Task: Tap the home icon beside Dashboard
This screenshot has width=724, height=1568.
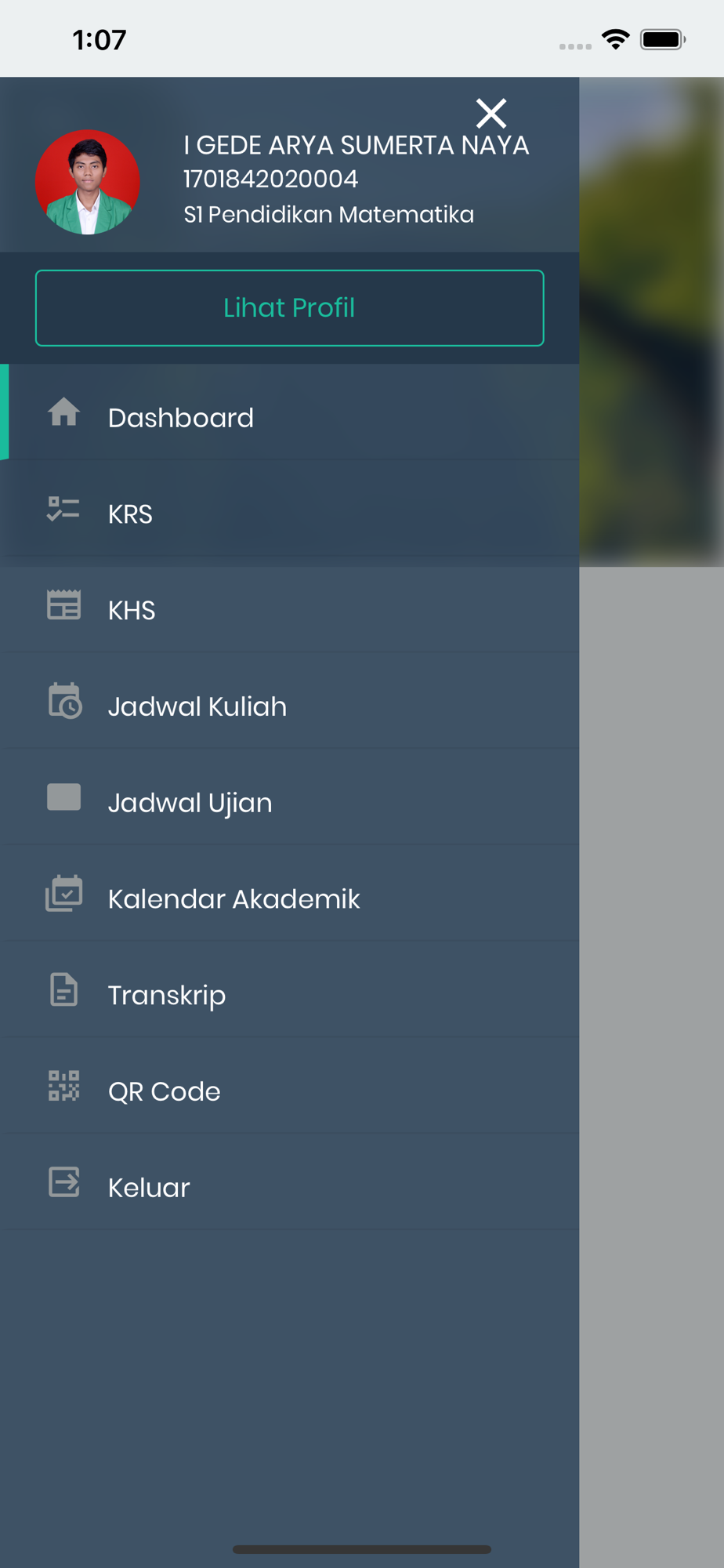Action: (x=63, y=412)
